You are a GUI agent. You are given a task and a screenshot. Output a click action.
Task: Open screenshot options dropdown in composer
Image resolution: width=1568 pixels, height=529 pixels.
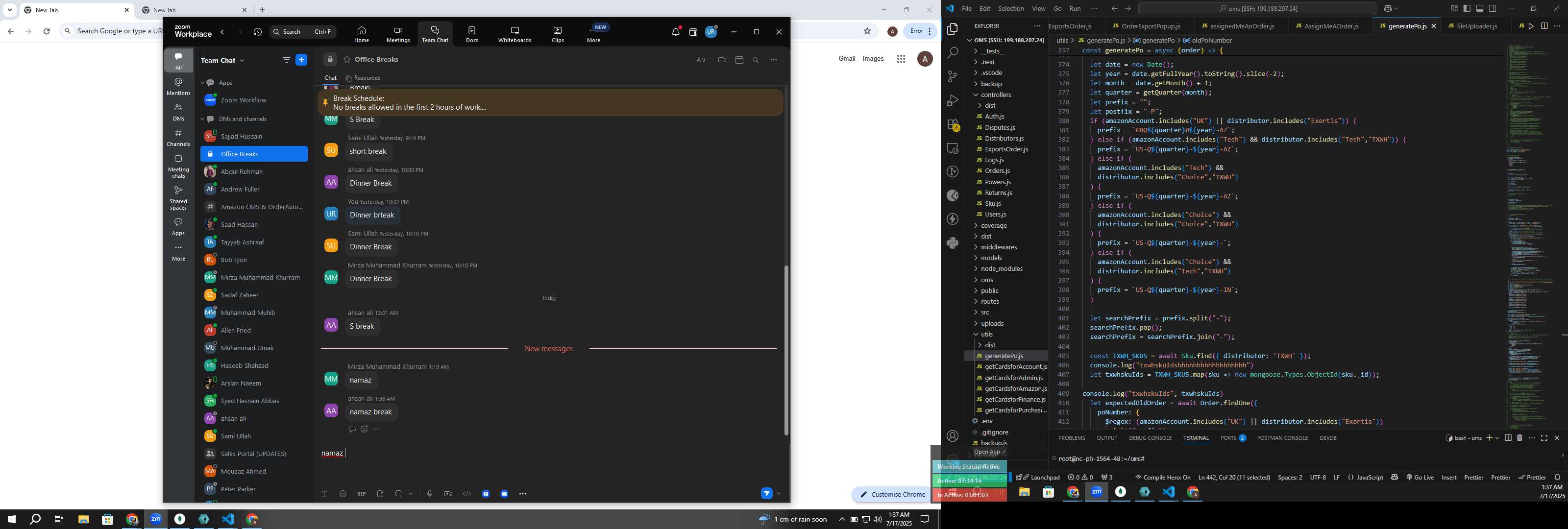(411, 494)
